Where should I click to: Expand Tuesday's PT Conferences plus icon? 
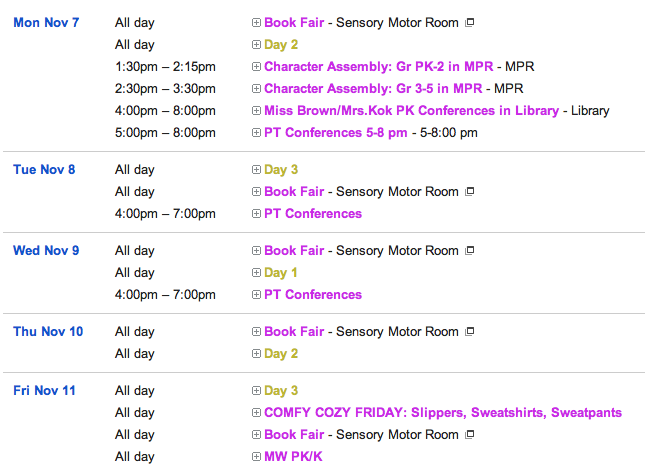(x=256, y=214)
